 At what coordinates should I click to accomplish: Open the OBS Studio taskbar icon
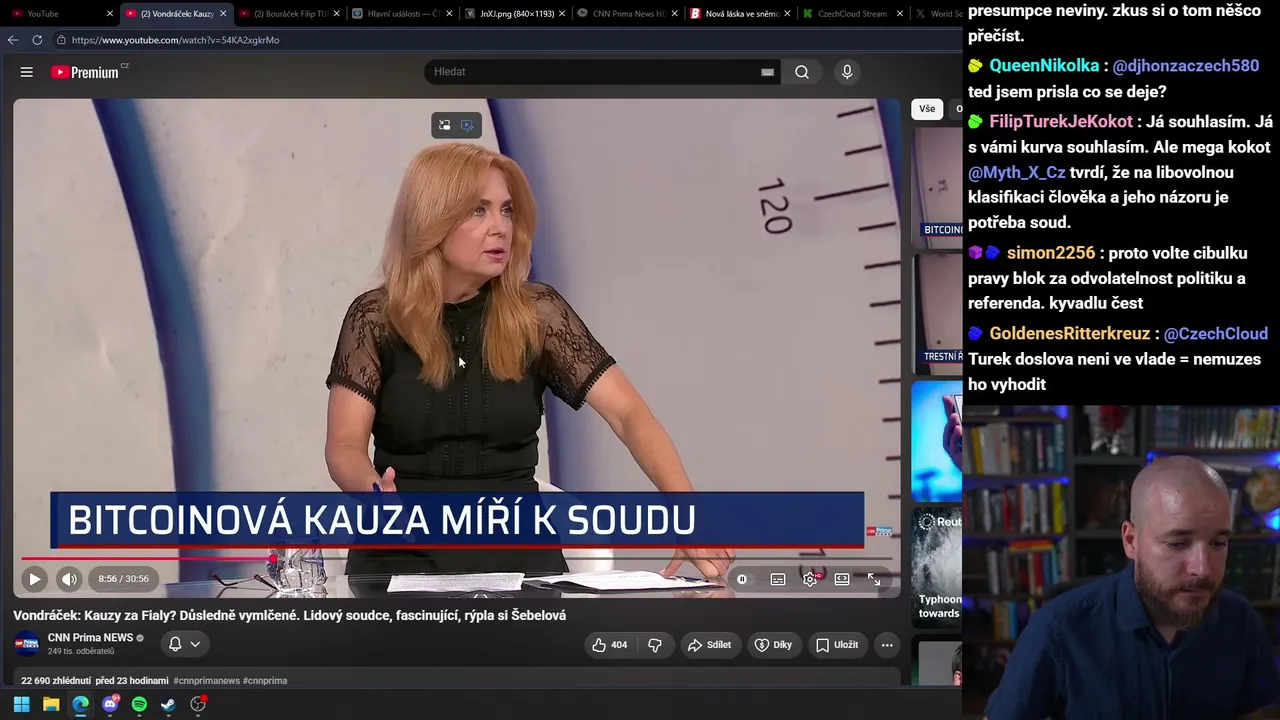(x=198, y=704)
